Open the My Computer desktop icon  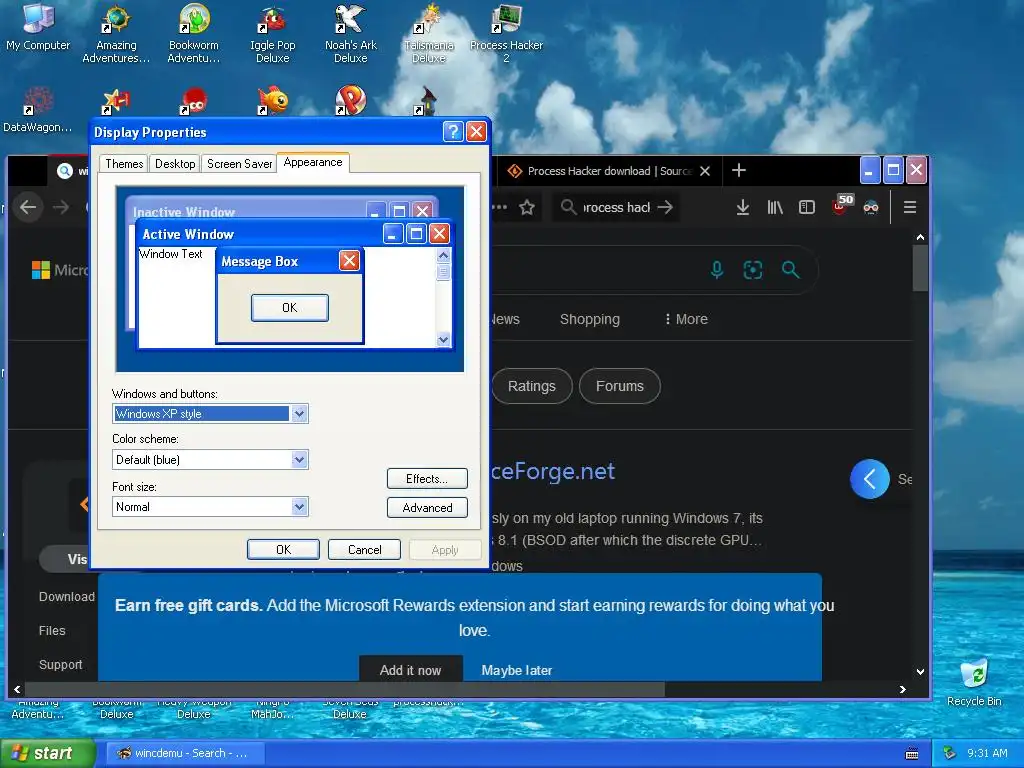38,27
